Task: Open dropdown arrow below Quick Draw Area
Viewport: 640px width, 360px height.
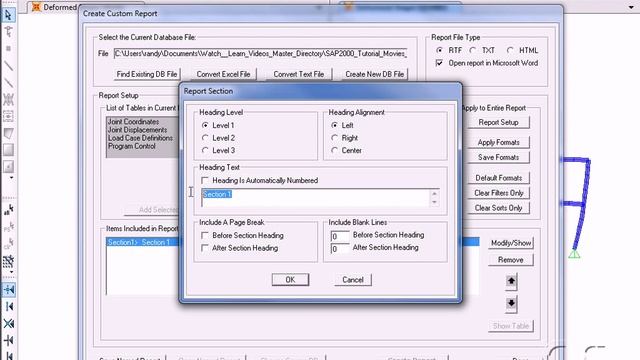Action: pos(11,178)
